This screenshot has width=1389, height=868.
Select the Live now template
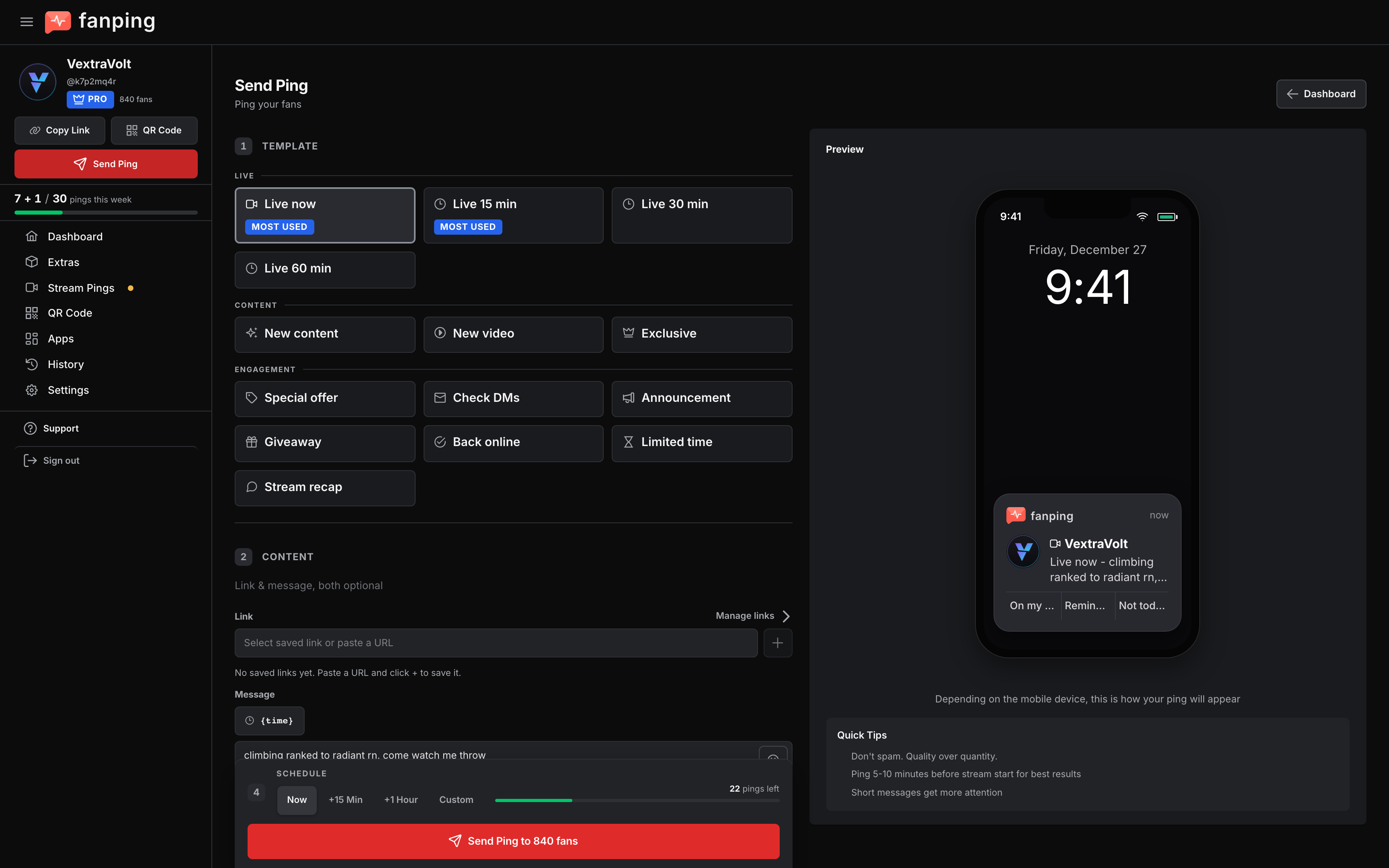coord(325,215)
